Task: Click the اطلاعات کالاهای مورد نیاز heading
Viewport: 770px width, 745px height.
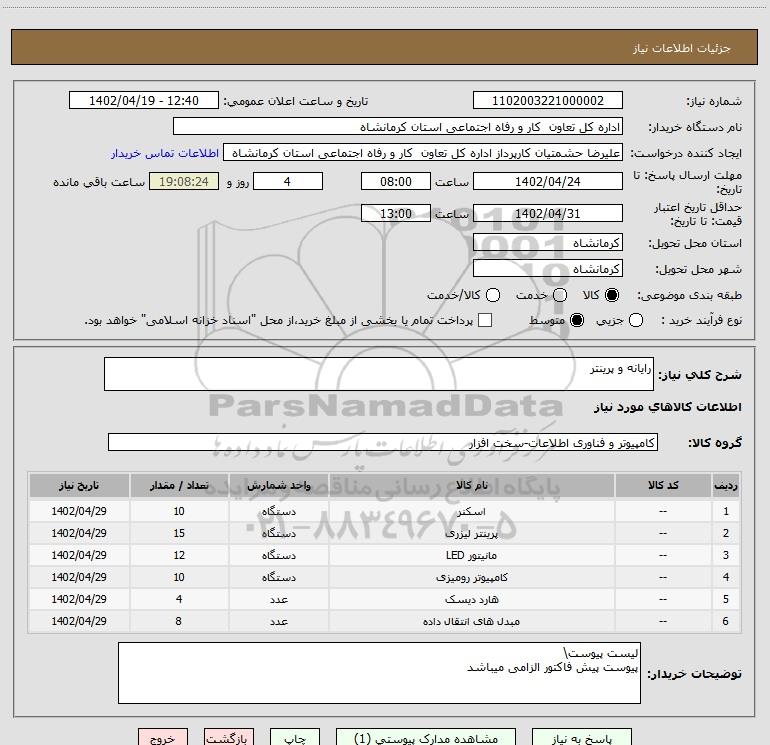Action: point(668,407)
